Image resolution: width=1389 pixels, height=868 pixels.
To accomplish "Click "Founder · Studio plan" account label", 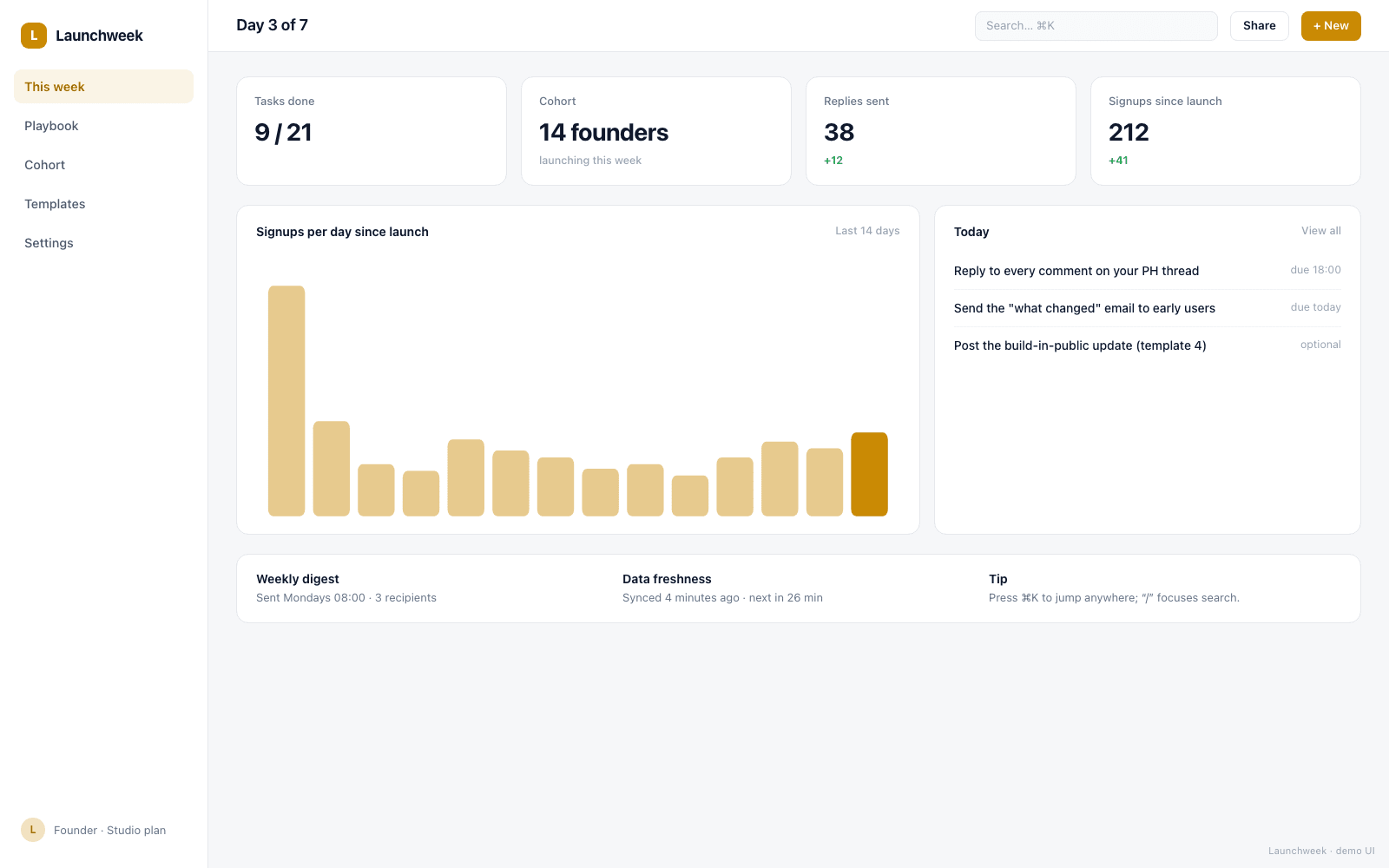I will (x=109, y=831).
